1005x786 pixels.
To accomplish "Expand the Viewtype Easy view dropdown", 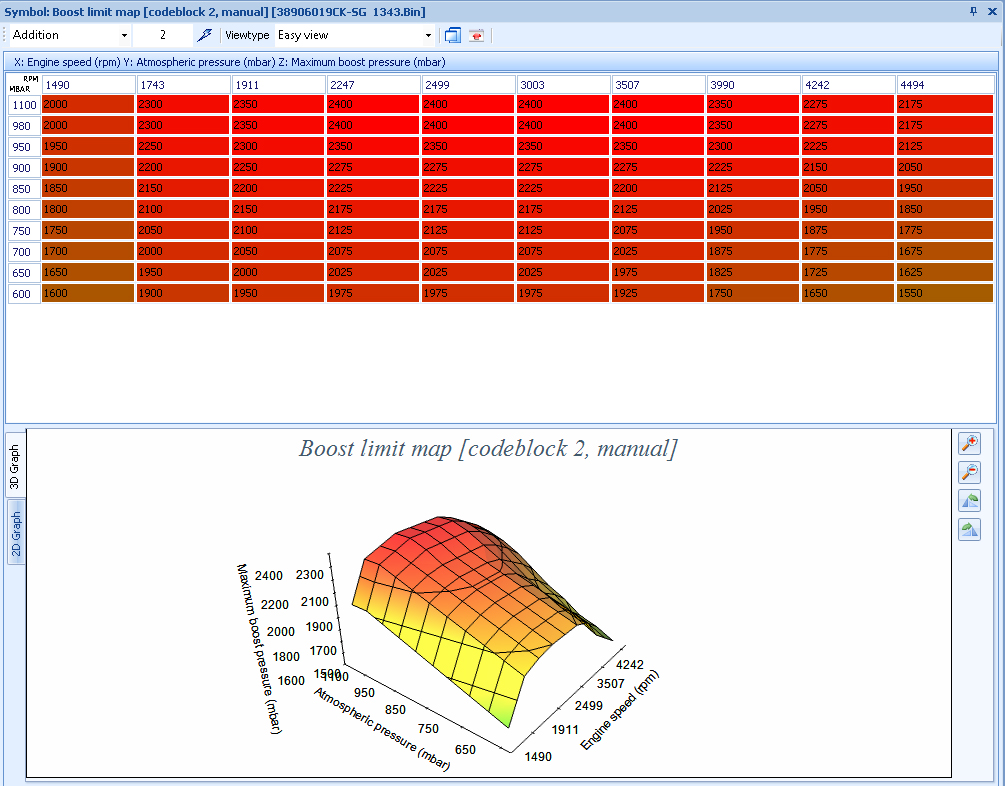I will pos(428,35).
